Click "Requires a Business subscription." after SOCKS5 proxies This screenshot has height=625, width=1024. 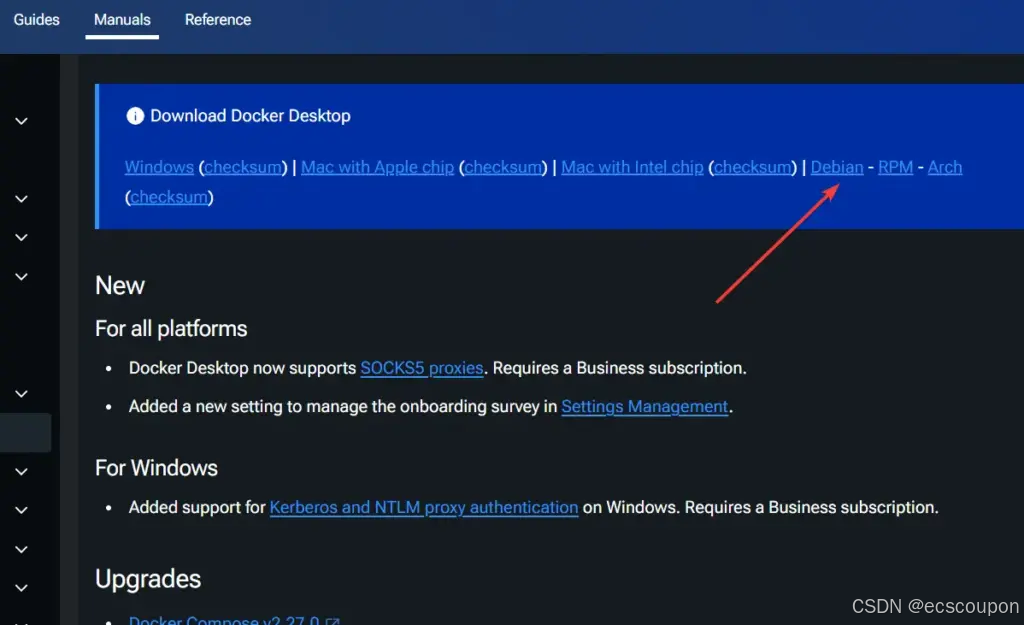619,368
